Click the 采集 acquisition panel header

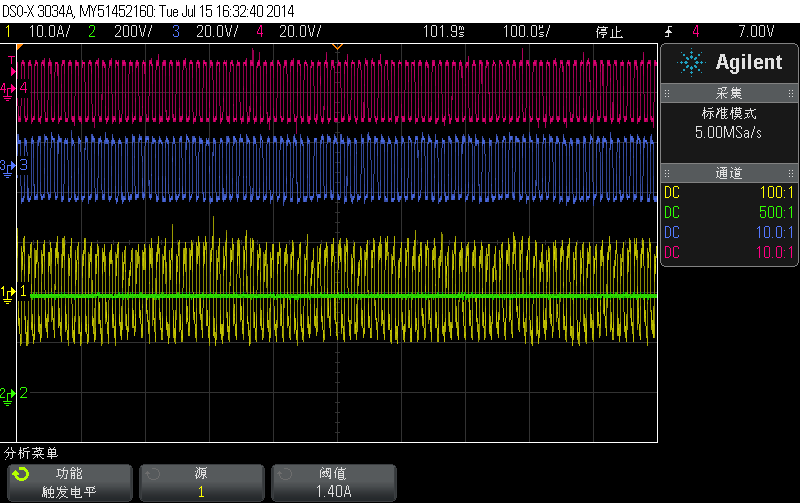pyautogui.click(x=728, y=92)
